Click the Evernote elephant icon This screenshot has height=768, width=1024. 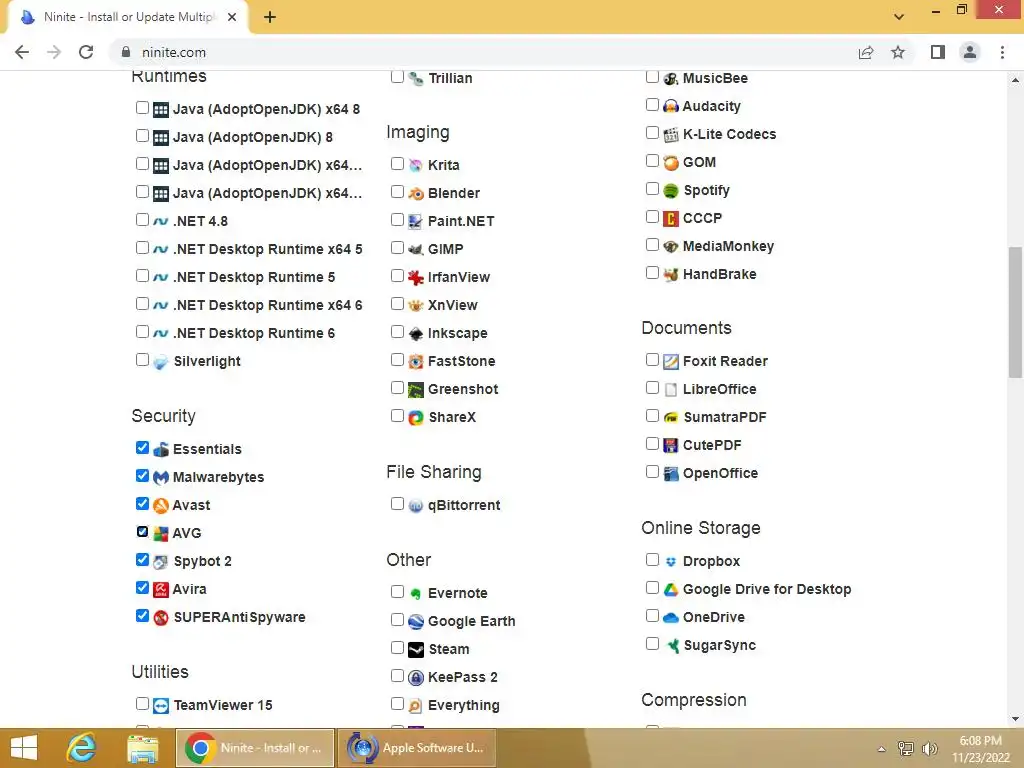pyautogui.click(x=416, y=594)
